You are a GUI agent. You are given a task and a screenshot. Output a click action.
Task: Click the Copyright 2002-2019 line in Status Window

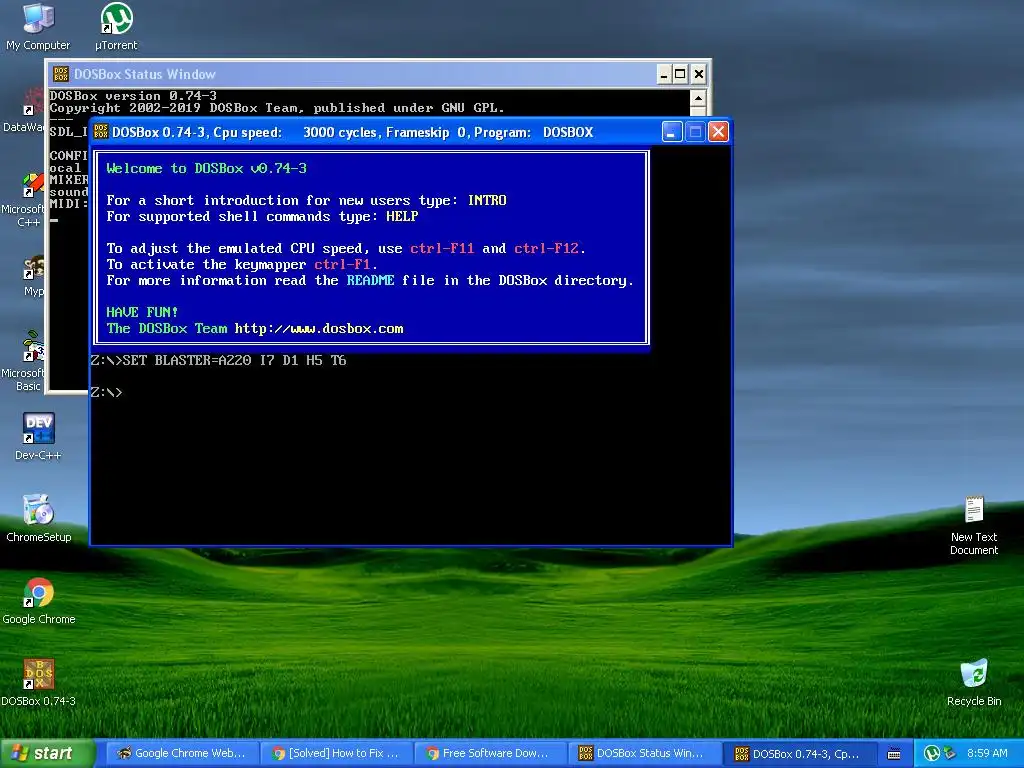[277, 108]
